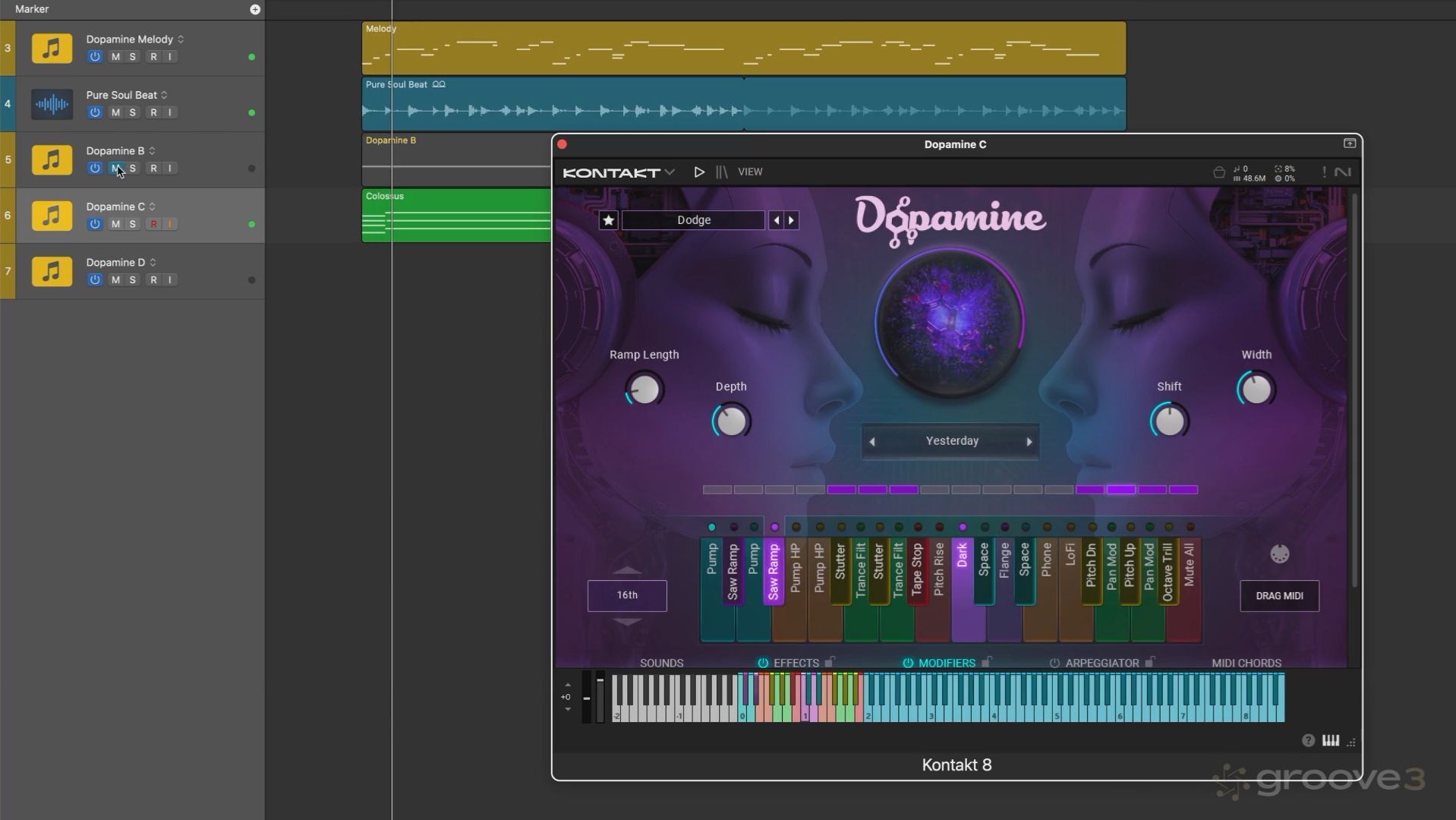Screen dimensions: 1456x820
Task: Click the add Marker plus icon
Action: coord(255,9)
